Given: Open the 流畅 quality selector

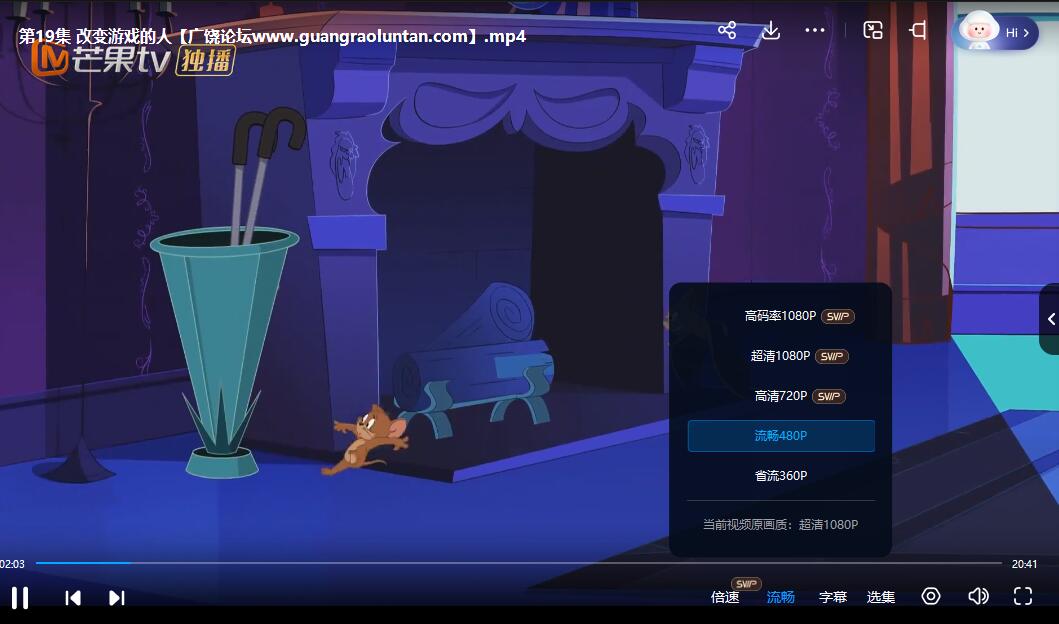Looking at the screenshot, I should pos(780,597).
